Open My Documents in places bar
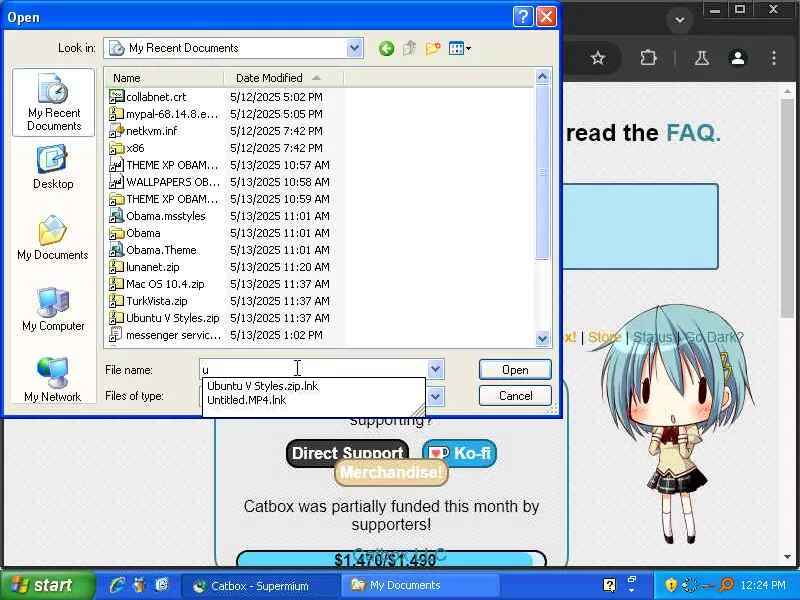800x600 pixels. click(x=53, y=238)
